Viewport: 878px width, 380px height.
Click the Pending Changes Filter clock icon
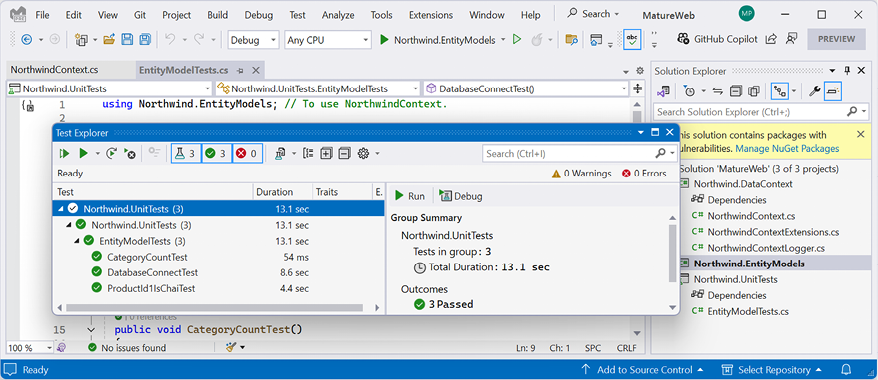pos(689,91)
